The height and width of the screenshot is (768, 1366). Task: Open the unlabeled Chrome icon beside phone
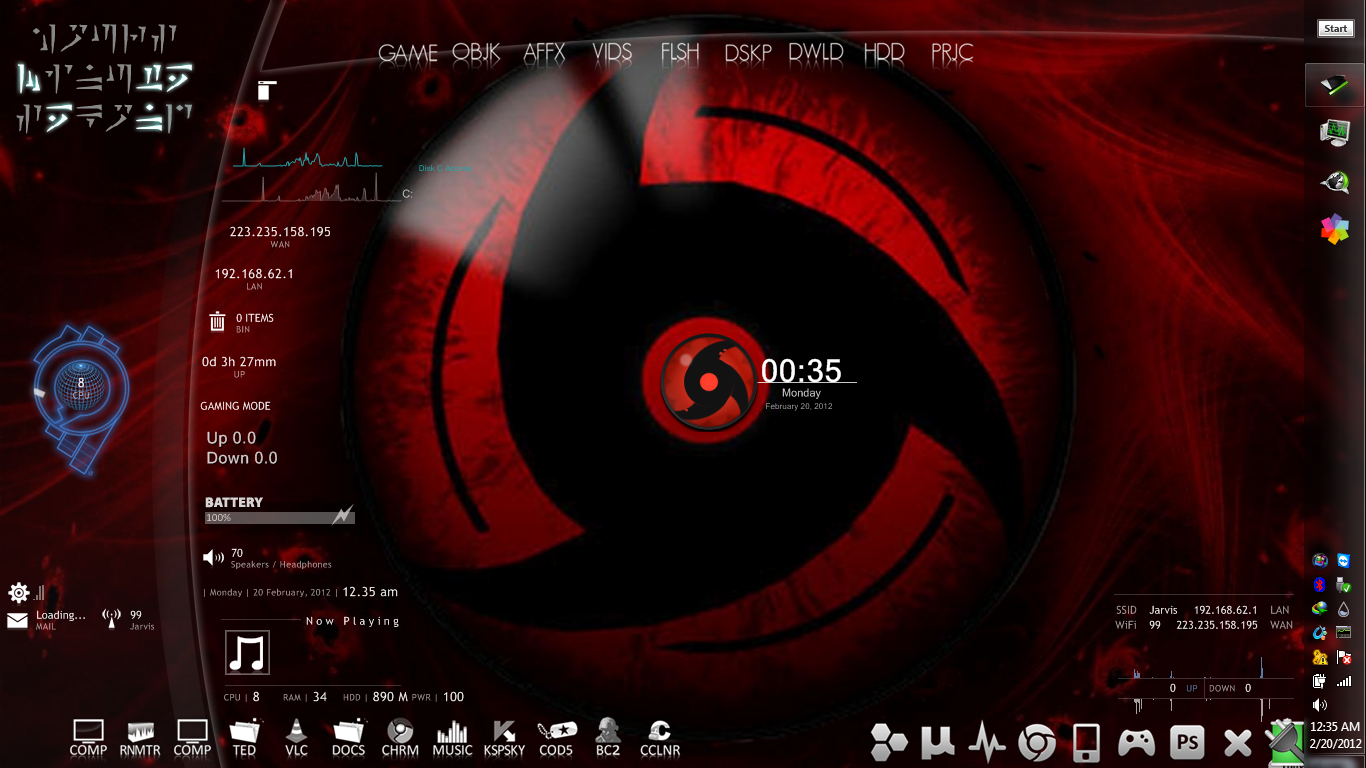pos(1037,743)
